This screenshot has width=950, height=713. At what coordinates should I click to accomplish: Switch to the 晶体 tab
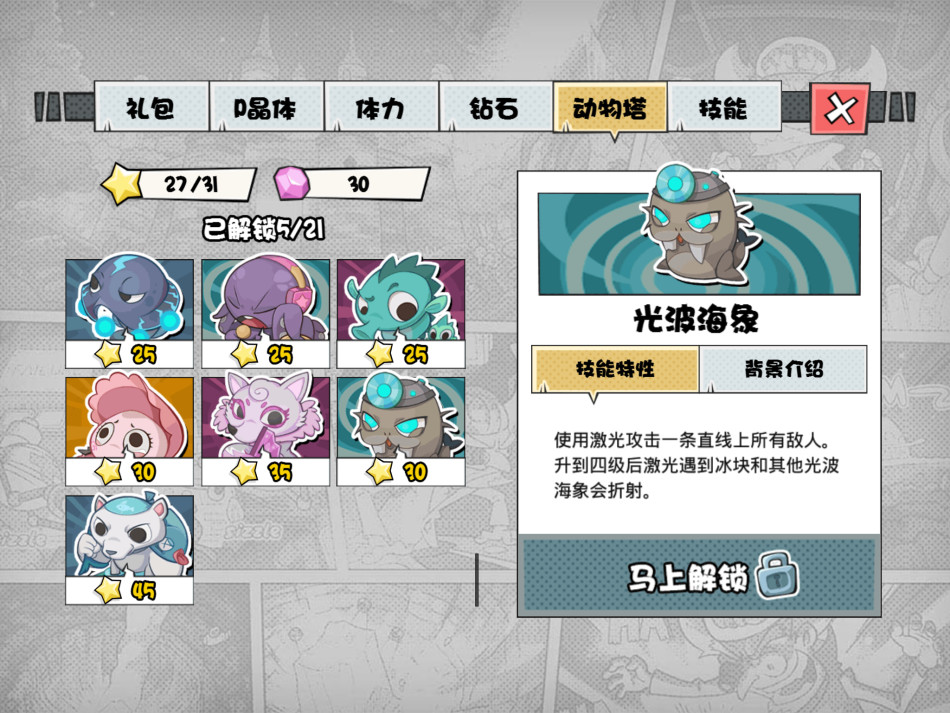point(266,107)
